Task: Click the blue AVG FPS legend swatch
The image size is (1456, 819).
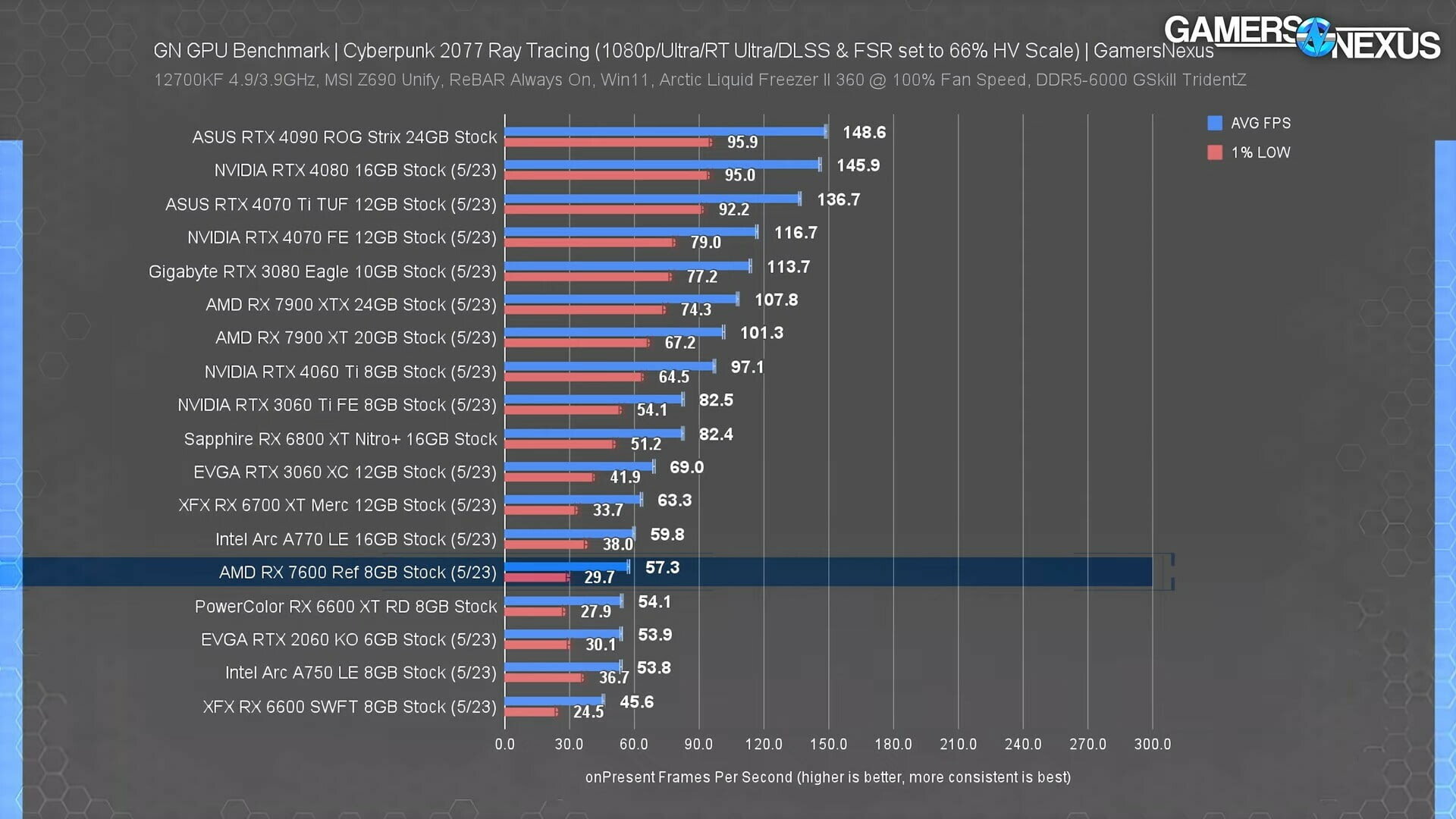Action: (x=1214, y=123)
